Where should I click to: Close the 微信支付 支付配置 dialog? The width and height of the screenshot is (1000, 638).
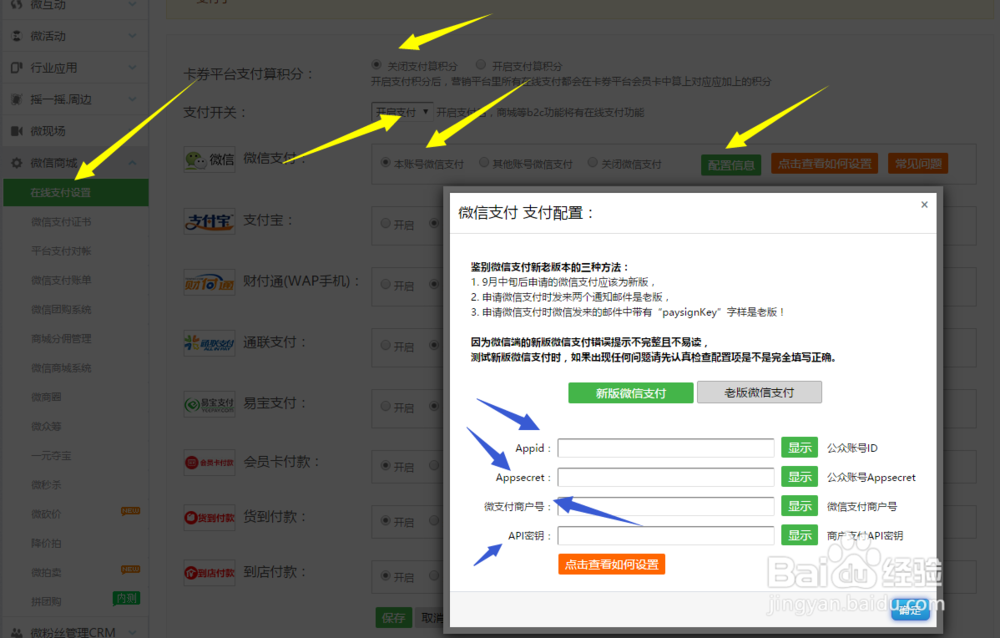pyautogui.click(x=924, y=204)
